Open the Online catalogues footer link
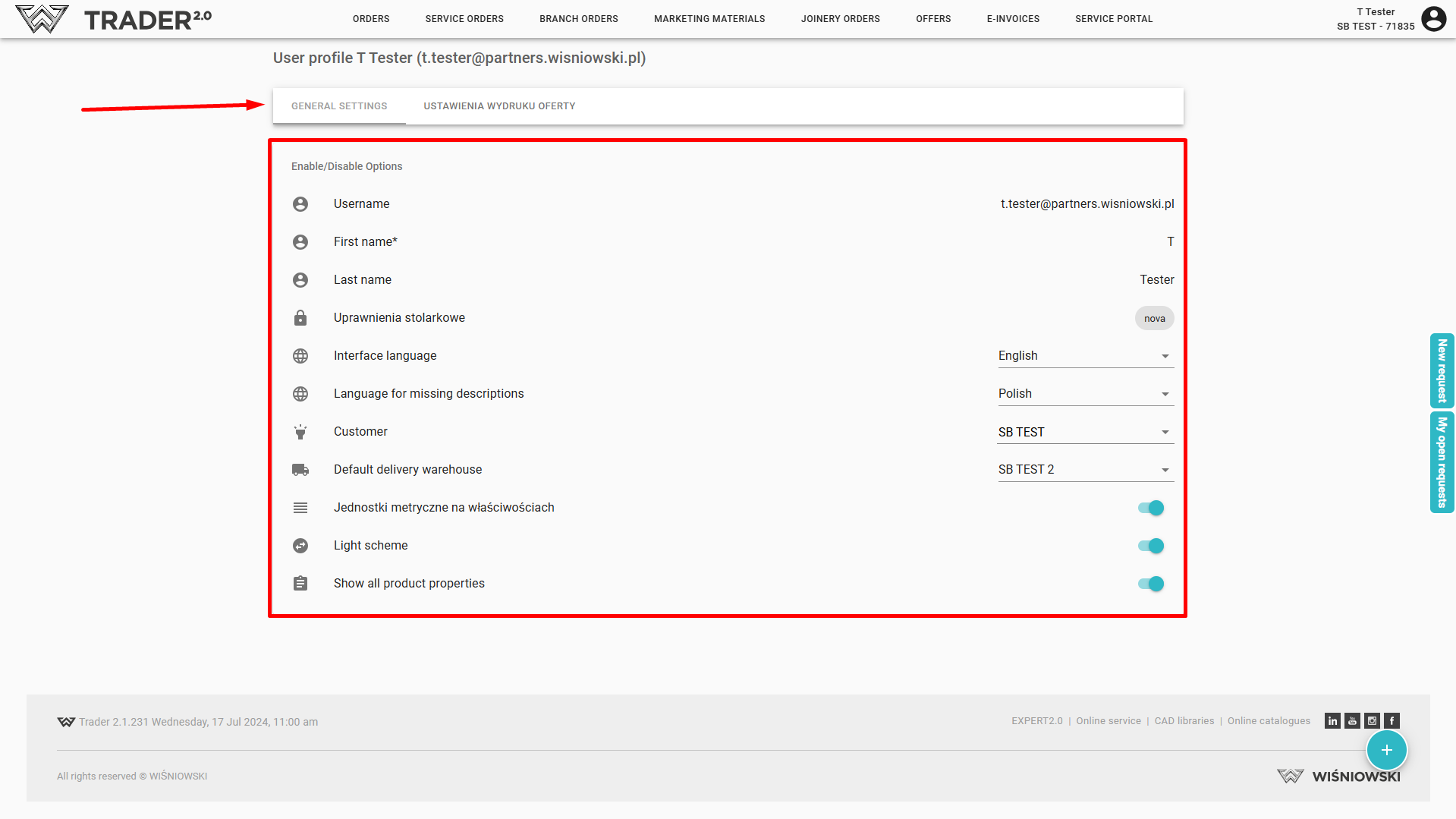The image size is (1456, 819). click(x=1269, y=721)
